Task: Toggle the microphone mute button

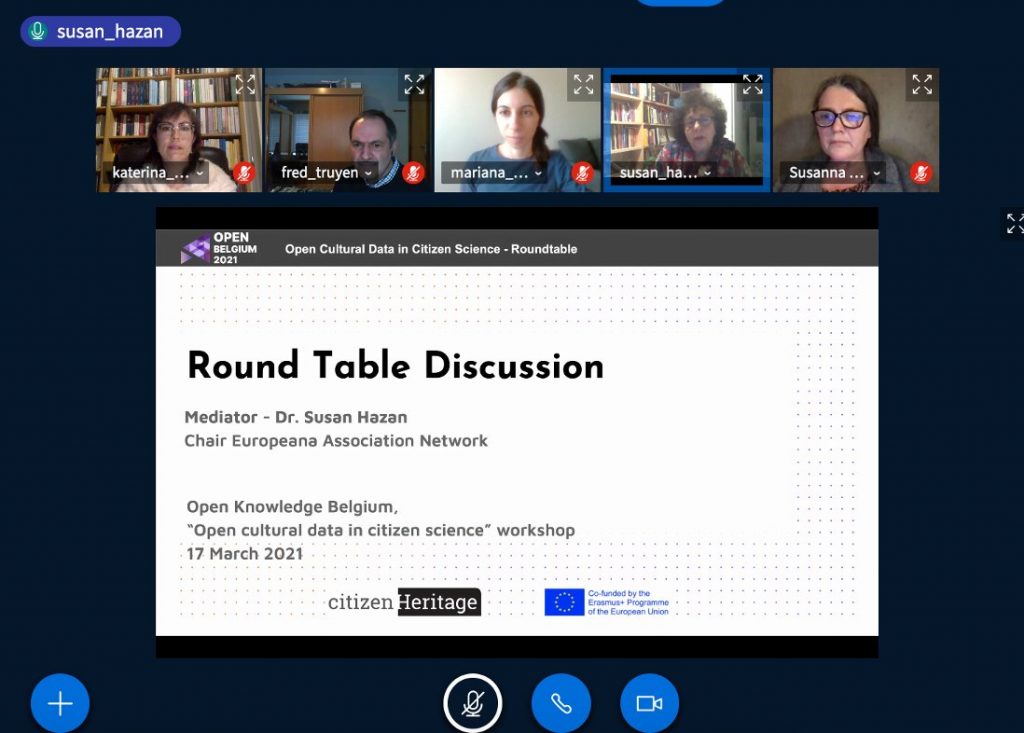Action: [473, 703]
